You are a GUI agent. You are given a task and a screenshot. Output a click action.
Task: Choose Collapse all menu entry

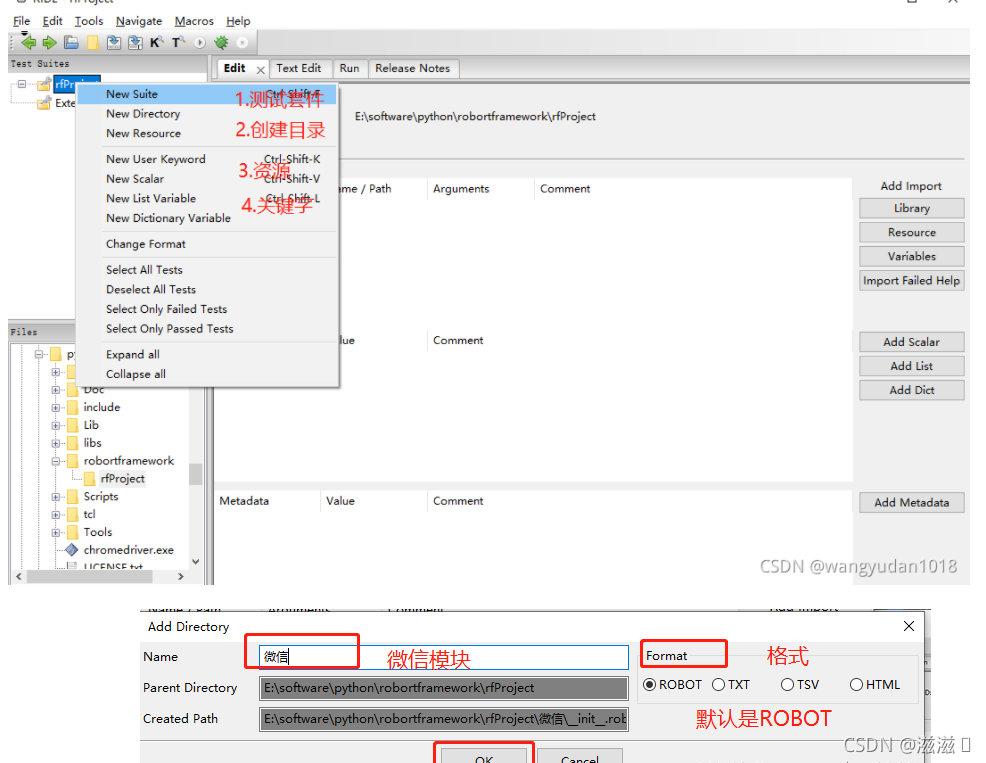[x=207, y=374]
